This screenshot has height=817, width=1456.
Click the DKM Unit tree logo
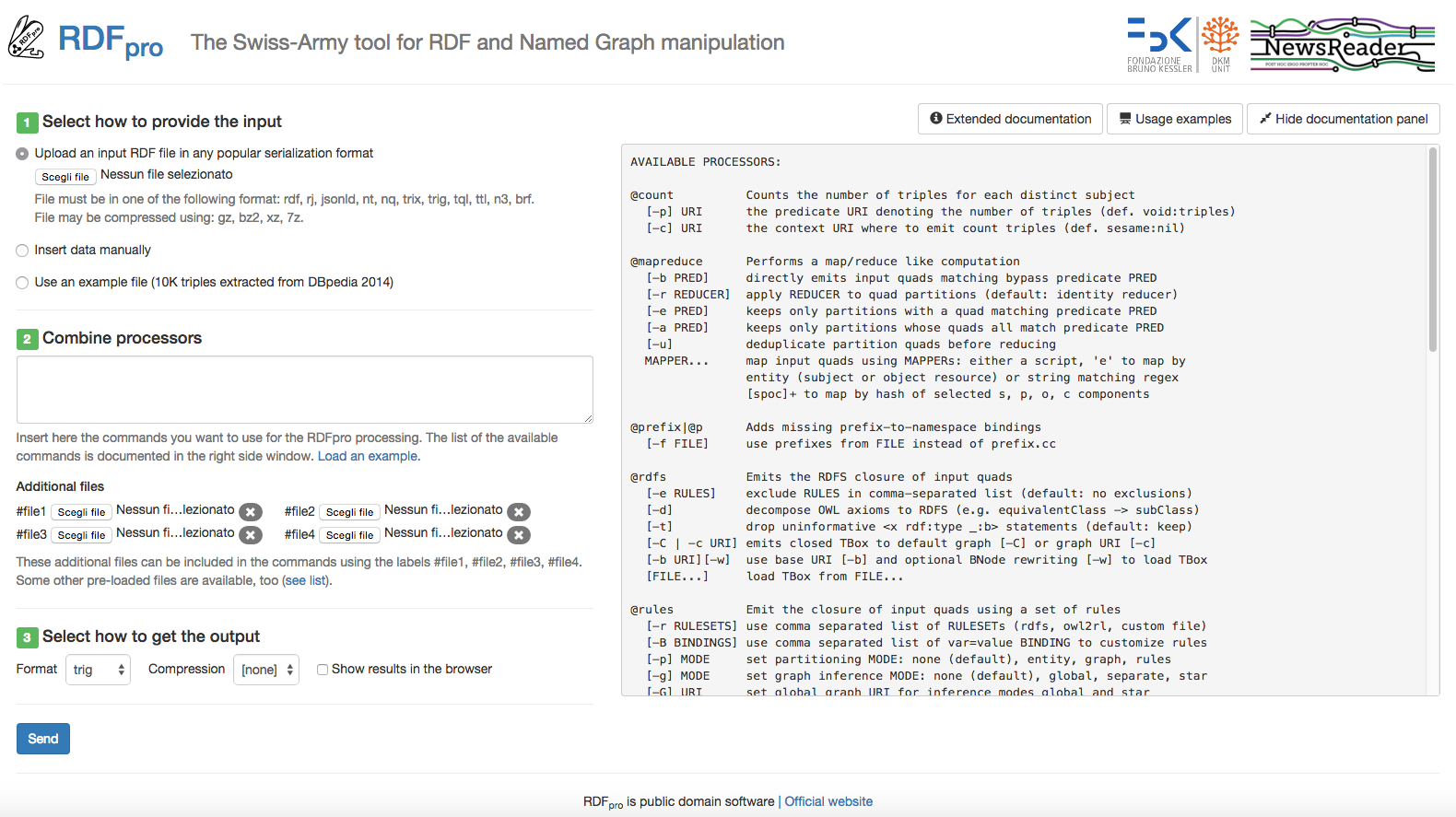1221,44
